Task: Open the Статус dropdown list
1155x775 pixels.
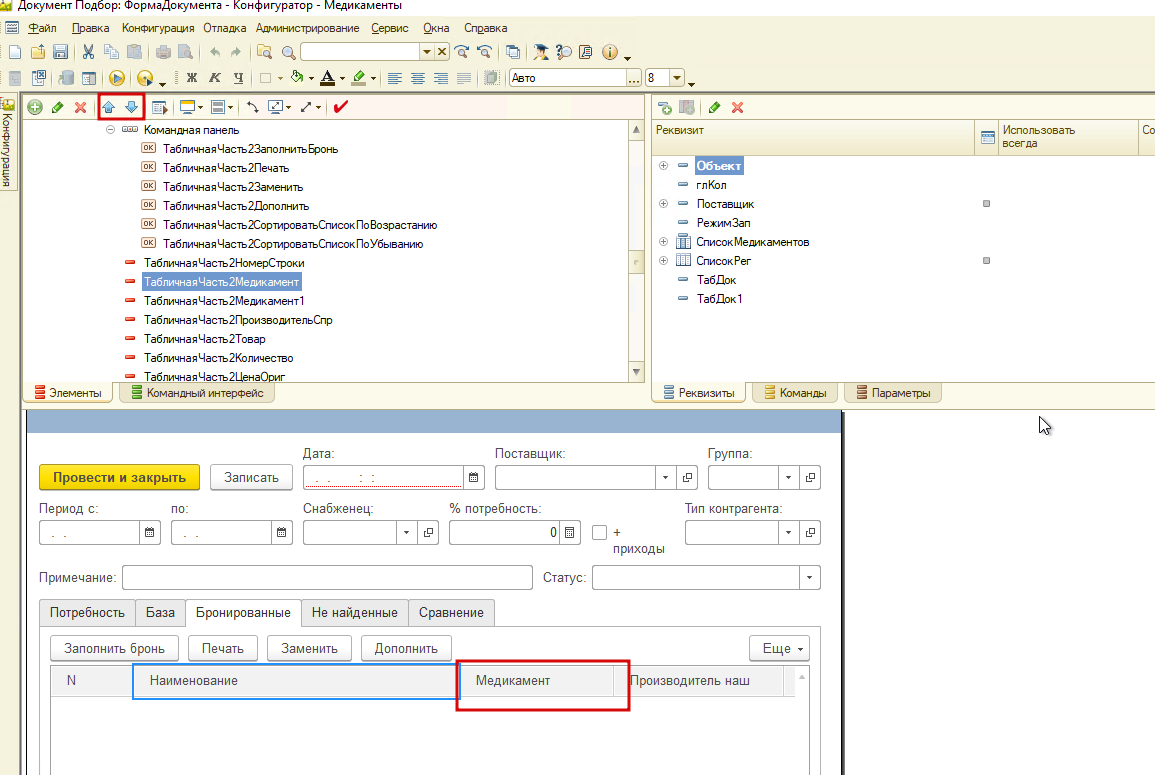Action: pos(809,578)
